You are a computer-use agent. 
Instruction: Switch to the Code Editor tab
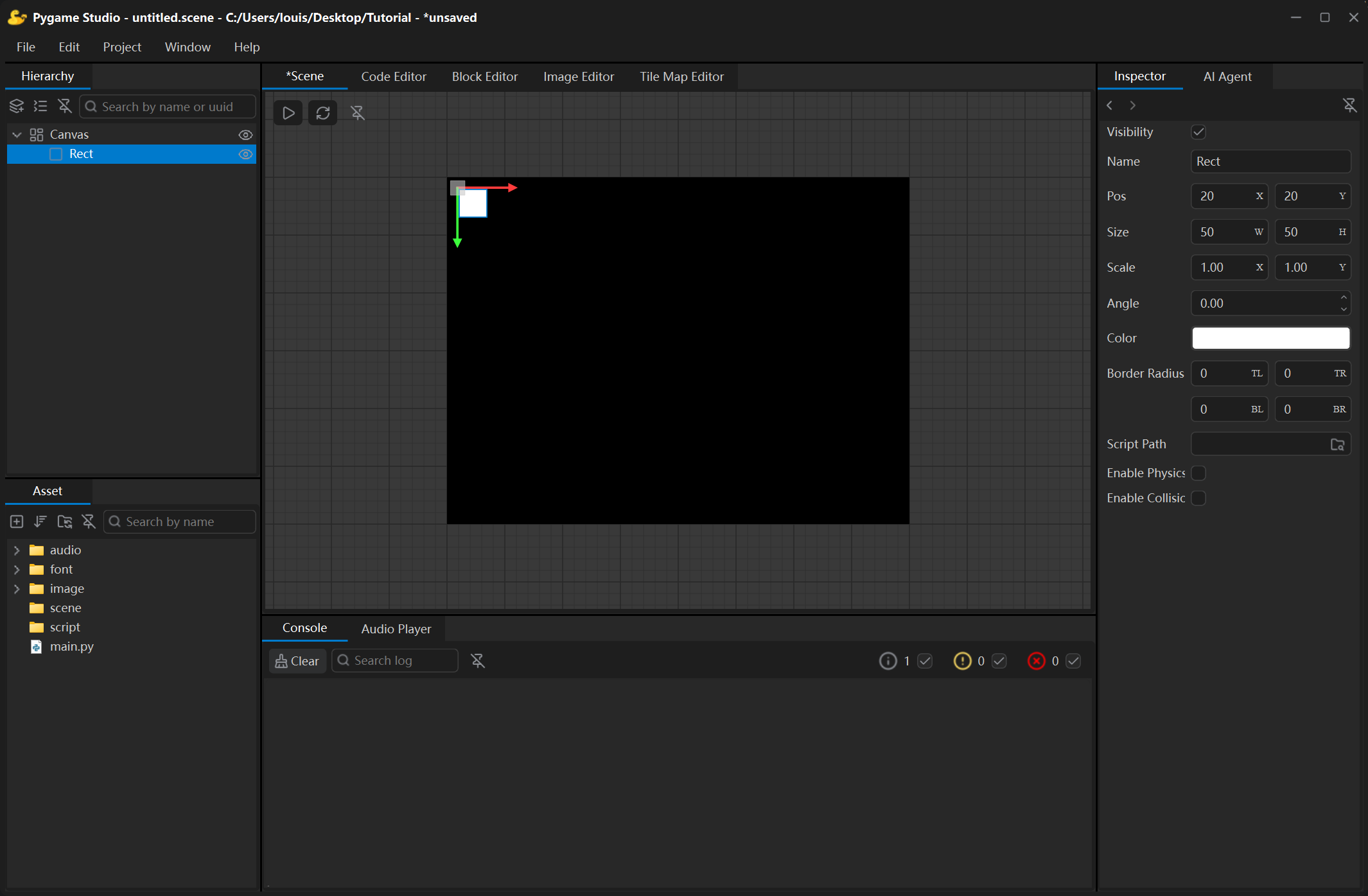pos(394,76)
